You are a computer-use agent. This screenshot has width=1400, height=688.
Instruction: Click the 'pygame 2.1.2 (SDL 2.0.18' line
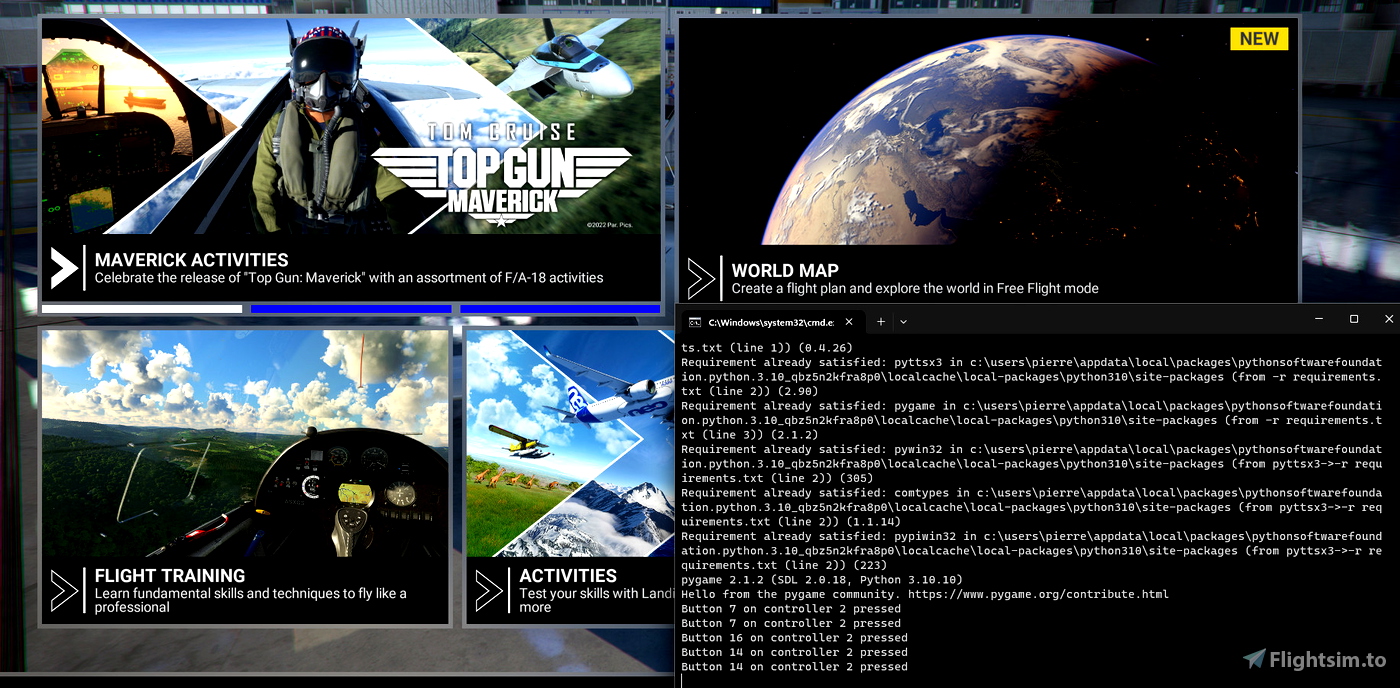click(821, 580)
